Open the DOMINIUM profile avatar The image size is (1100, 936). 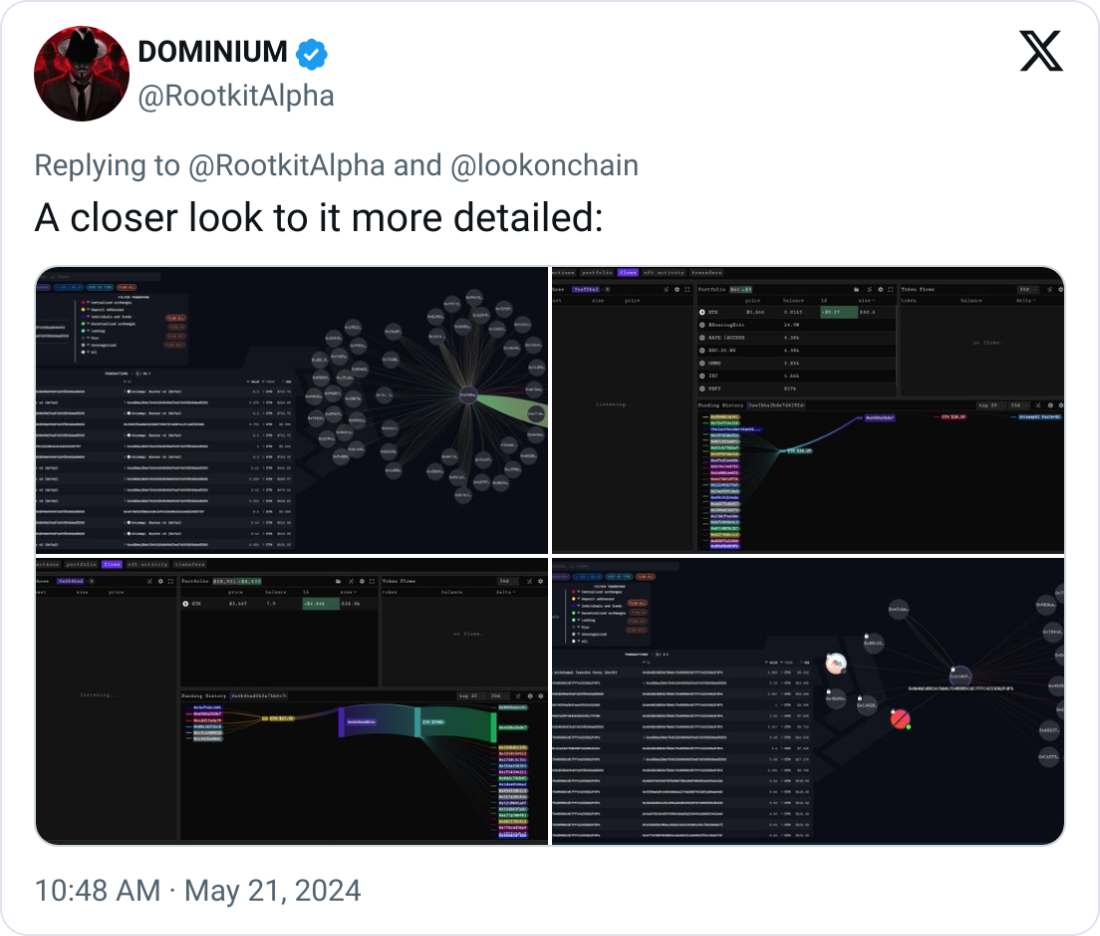tap(77, 78)
